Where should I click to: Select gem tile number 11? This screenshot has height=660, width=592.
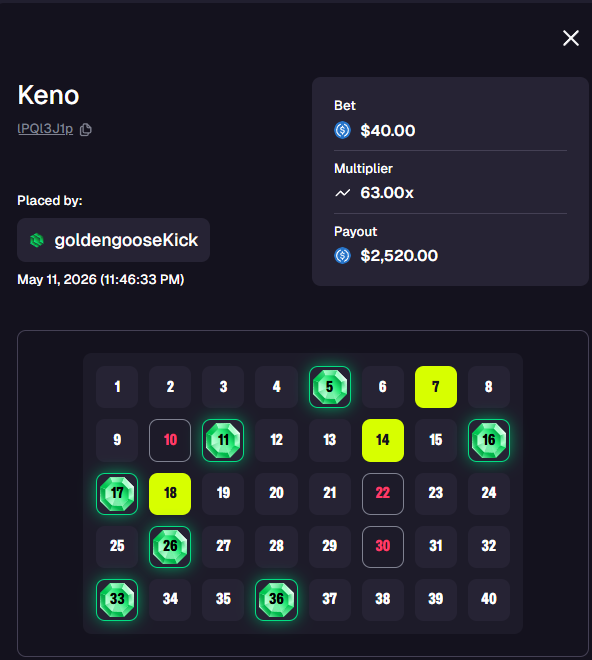click(223, 440)
